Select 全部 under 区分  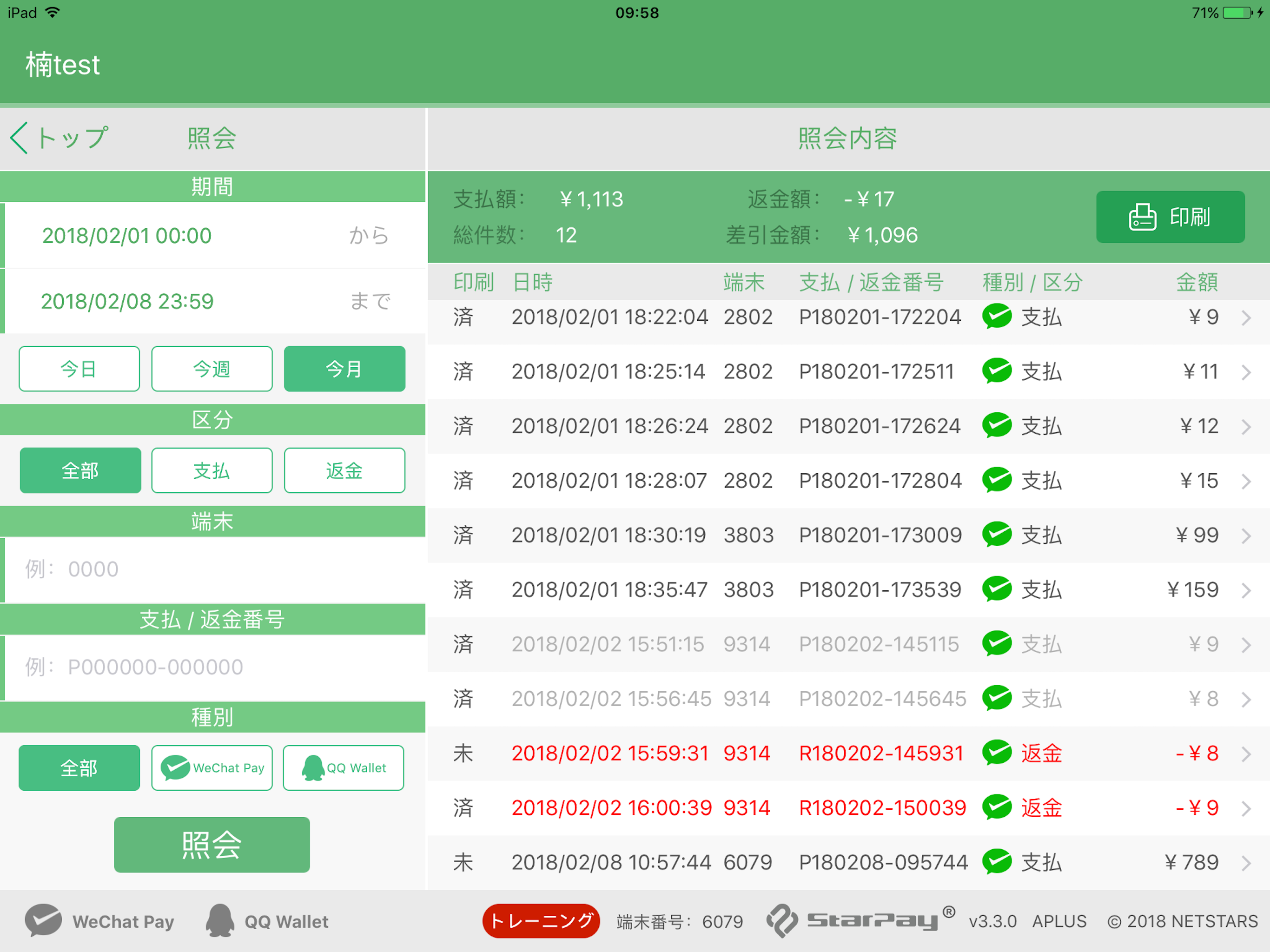[80, 470]
